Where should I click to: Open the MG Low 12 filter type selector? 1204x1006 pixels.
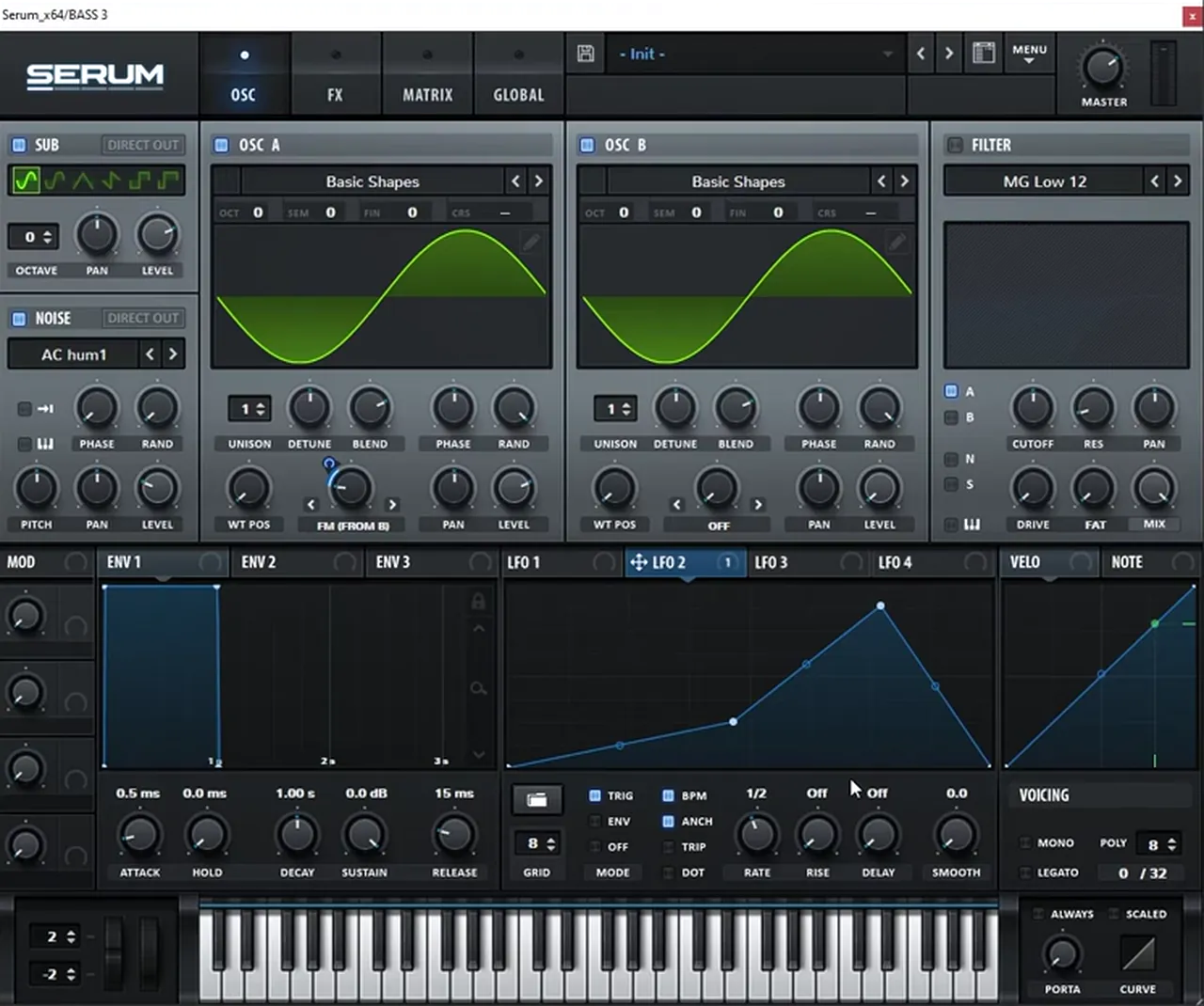click(x=1044, y=181)
